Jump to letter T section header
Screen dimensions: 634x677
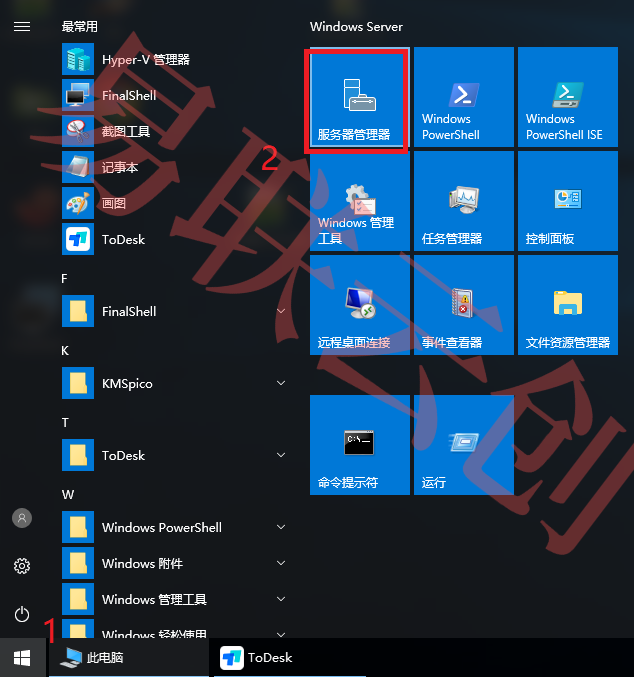65,423
